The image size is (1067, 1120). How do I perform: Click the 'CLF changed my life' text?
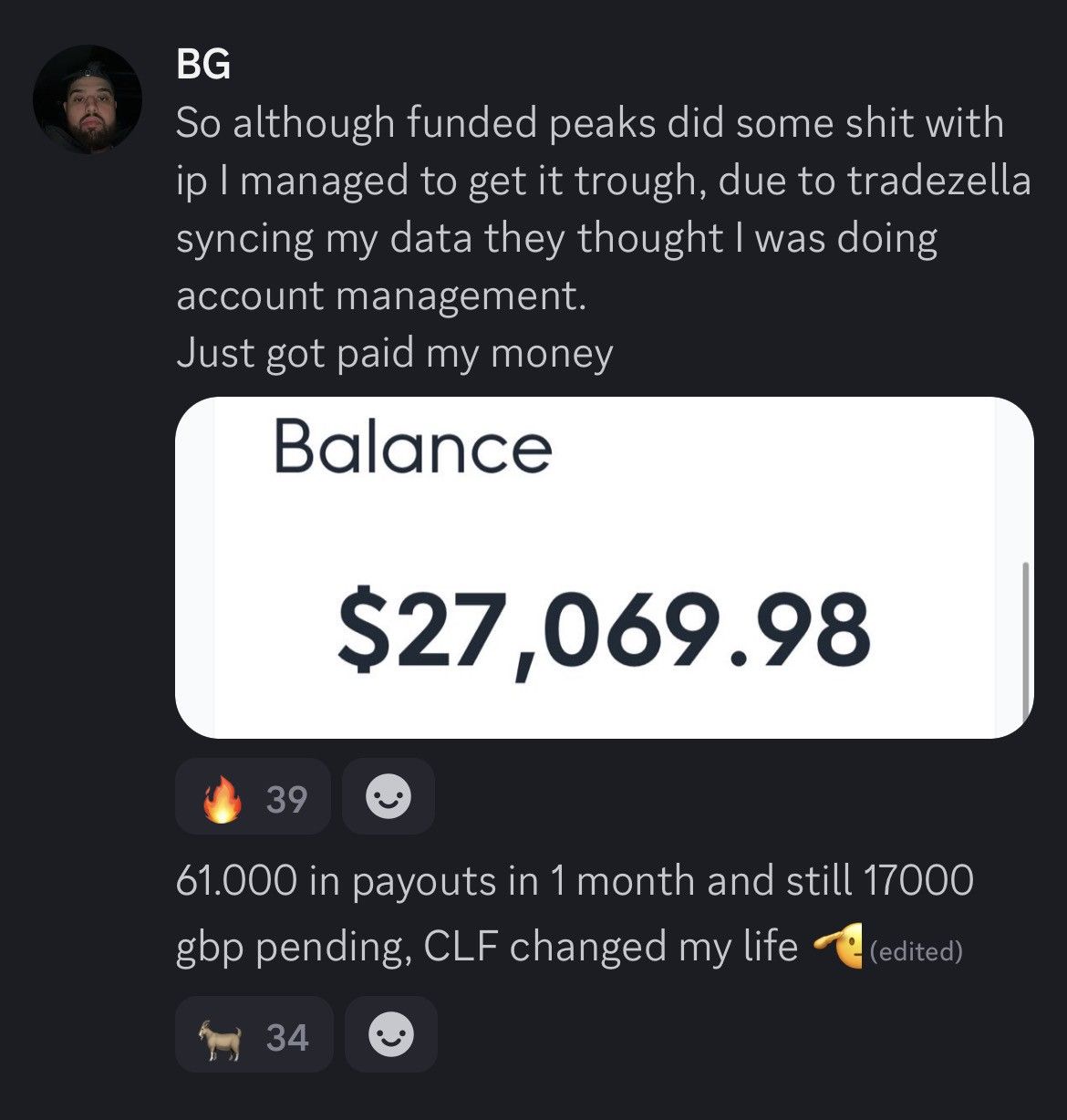coord(611,946)
